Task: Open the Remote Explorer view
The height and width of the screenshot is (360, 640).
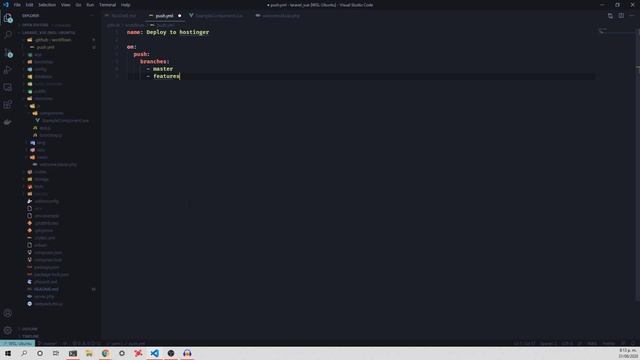Action: [x=8, y=87]
